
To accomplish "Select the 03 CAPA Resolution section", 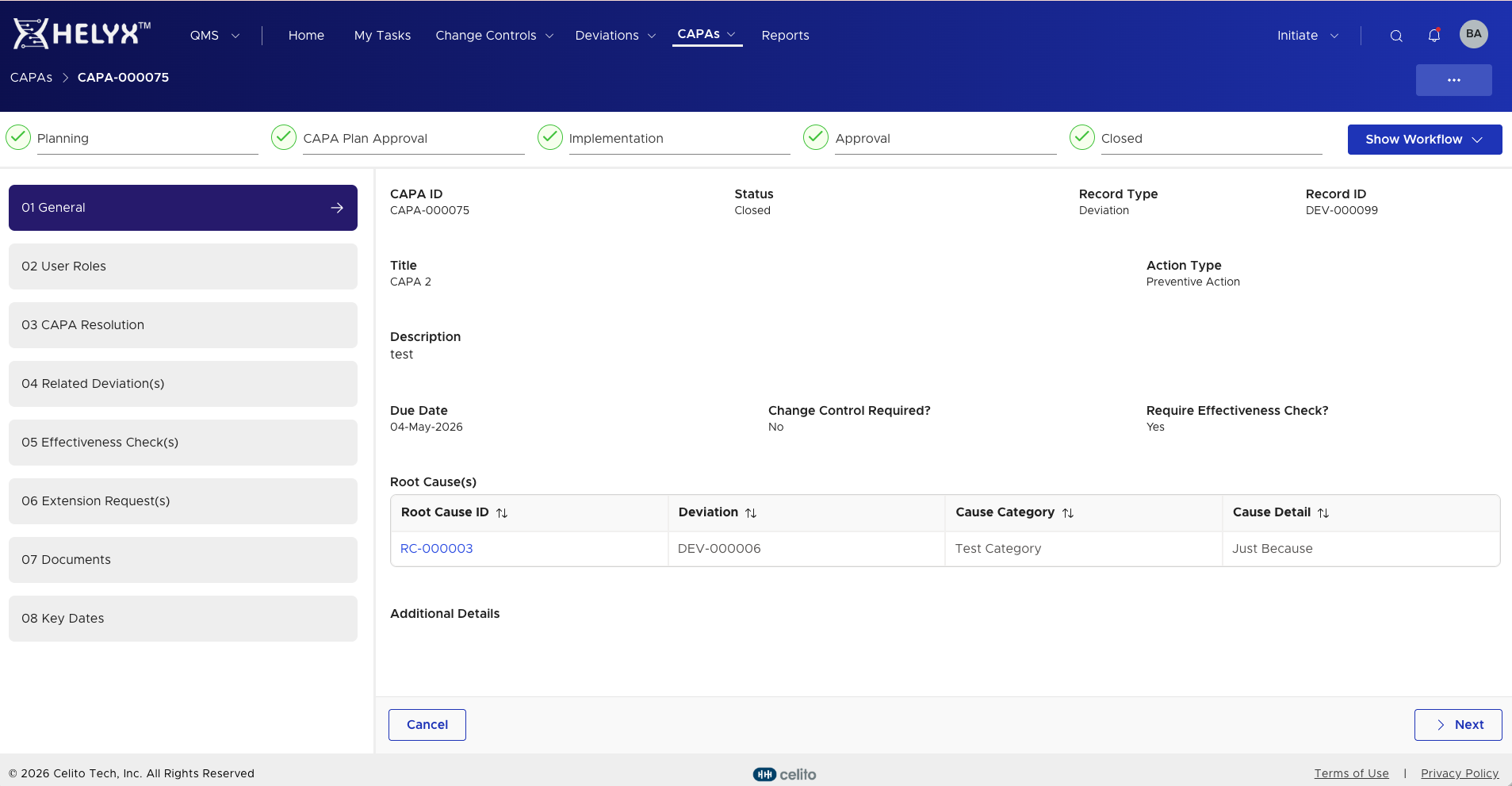I will click(183, 325).
